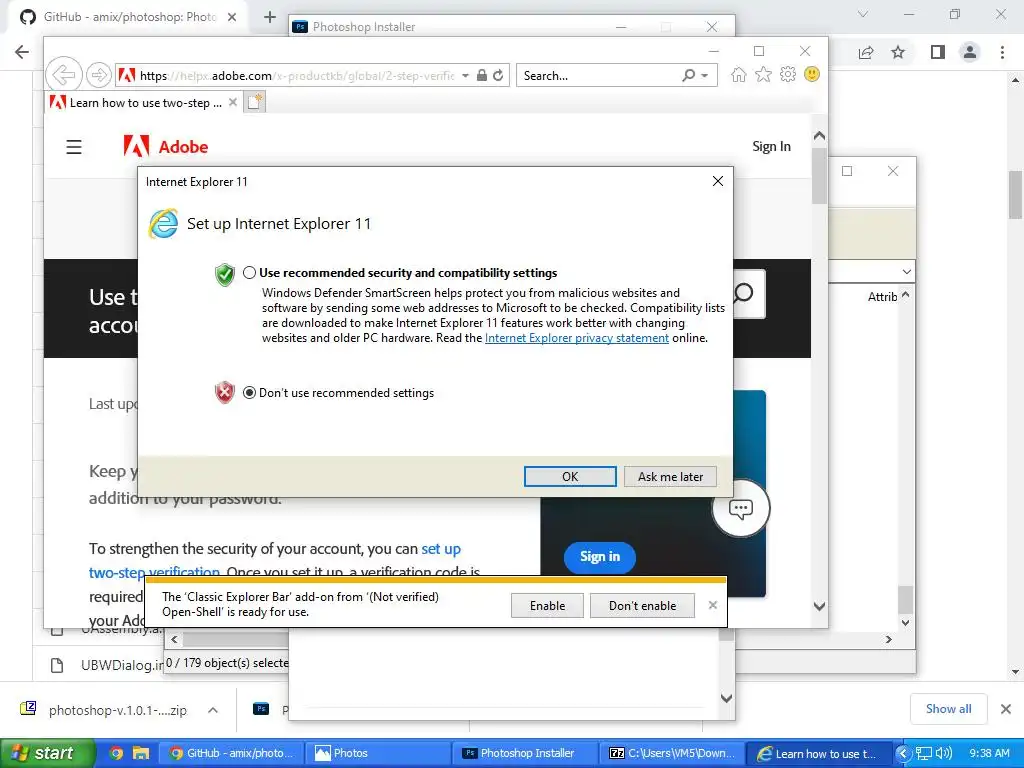Click the 'set up' two-step verification link
The width and height of the screenshot is (1024, 768).
point(441,549)
